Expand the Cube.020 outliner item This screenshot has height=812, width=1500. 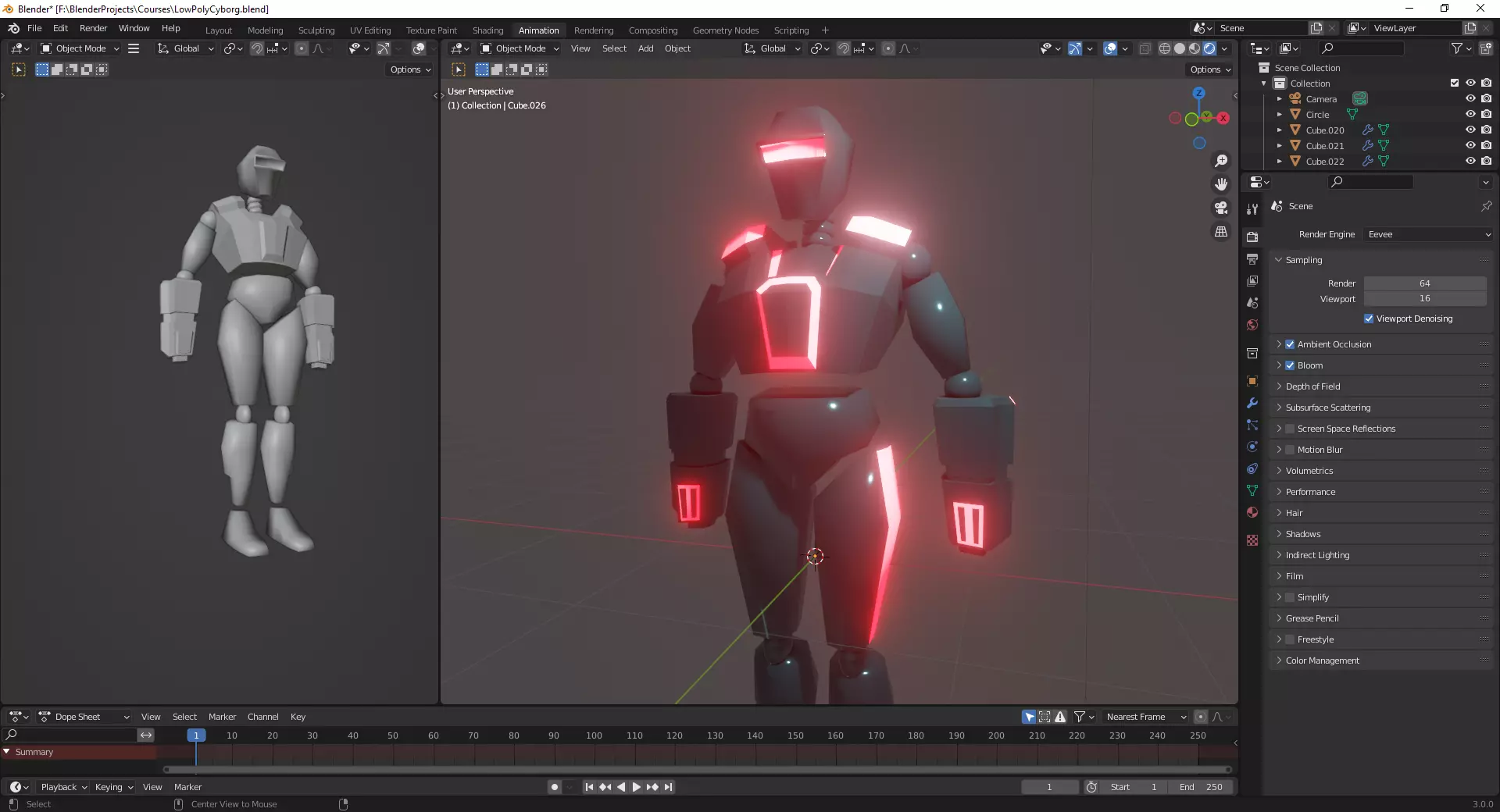1279,130
